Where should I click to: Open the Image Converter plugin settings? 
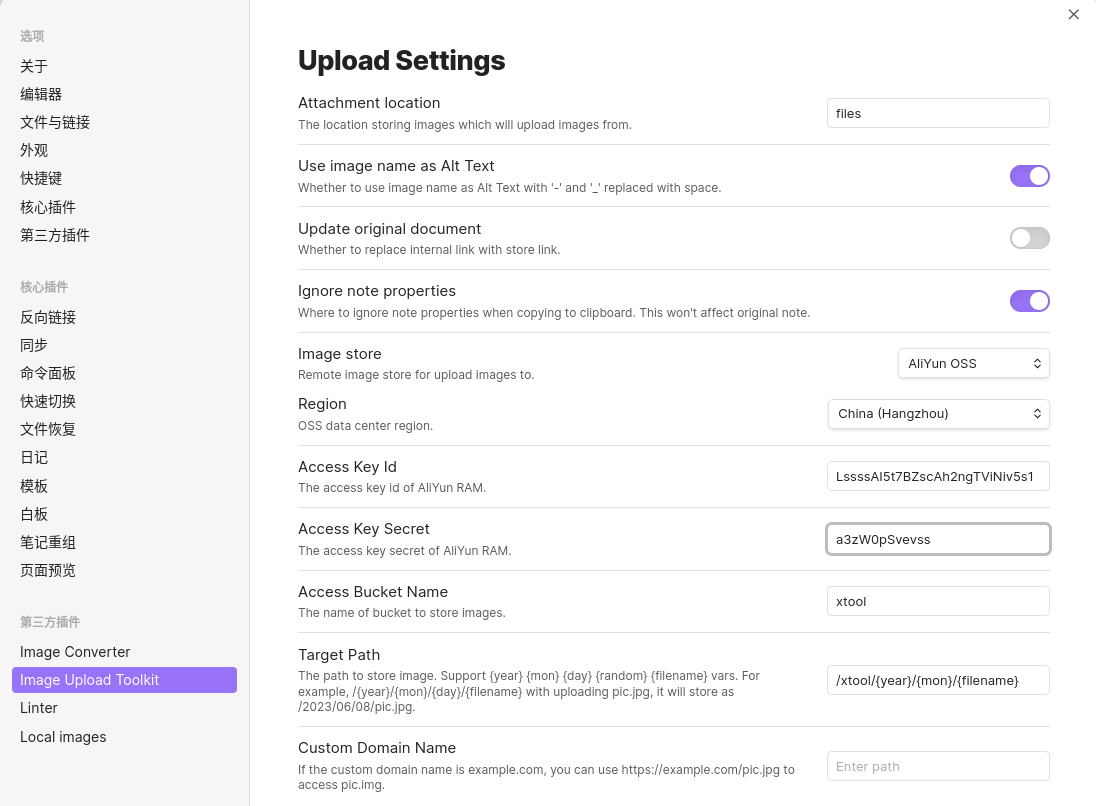(x=75, y=652)
